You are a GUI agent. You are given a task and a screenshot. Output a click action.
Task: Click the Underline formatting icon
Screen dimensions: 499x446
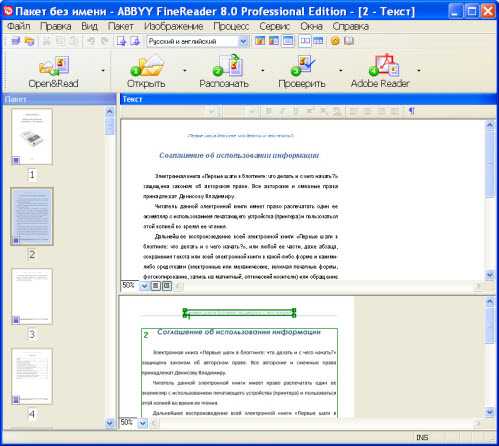[295, 111]
